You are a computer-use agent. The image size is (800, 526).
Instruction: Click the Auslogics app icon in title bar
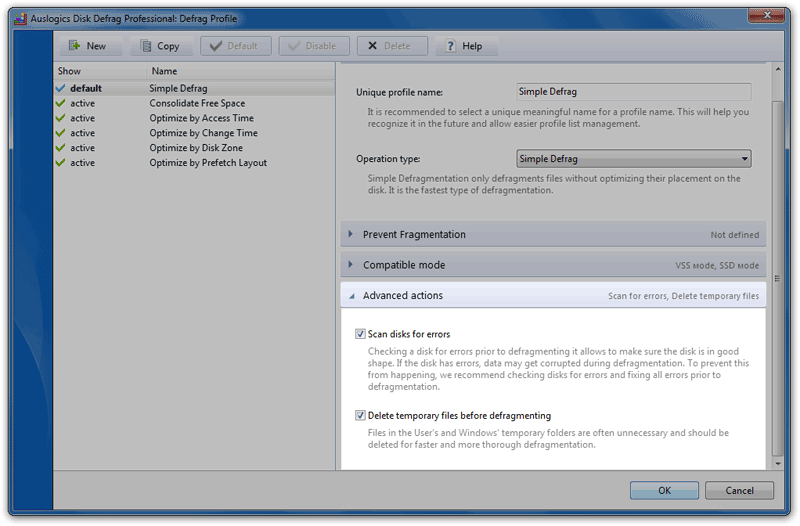20,19
